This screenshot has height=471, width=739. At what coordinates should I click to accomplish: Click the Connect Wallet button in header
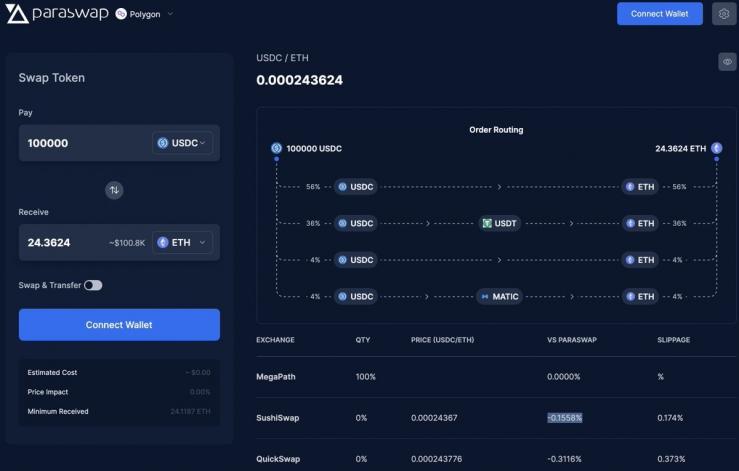pos(660,14)
